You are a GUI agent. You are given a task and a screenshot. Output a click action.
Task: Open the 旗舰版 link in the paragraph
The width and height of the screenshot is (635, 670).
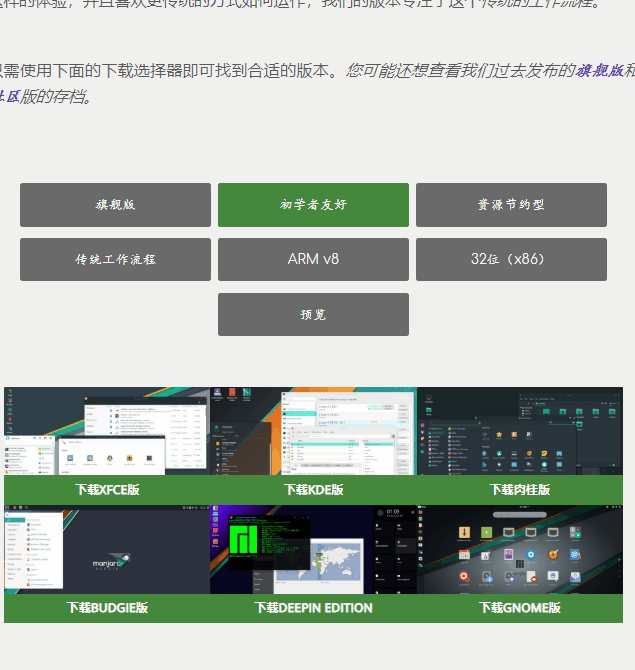[x=599, y=71]
